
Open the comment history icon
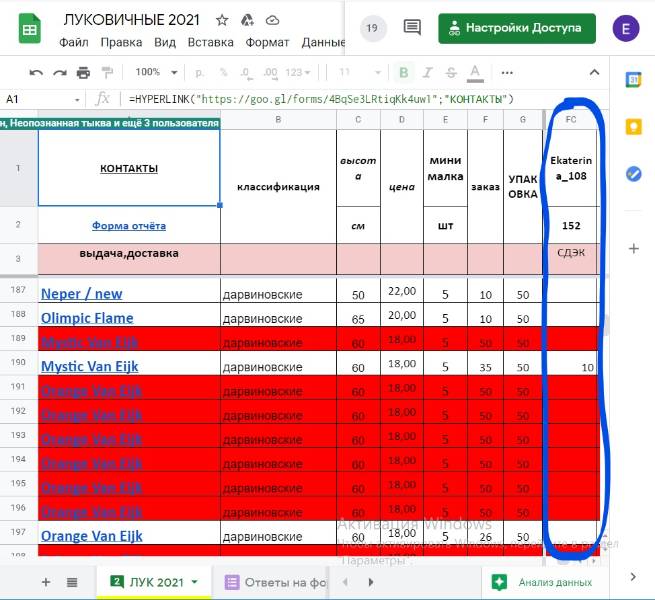pos(372,28)
